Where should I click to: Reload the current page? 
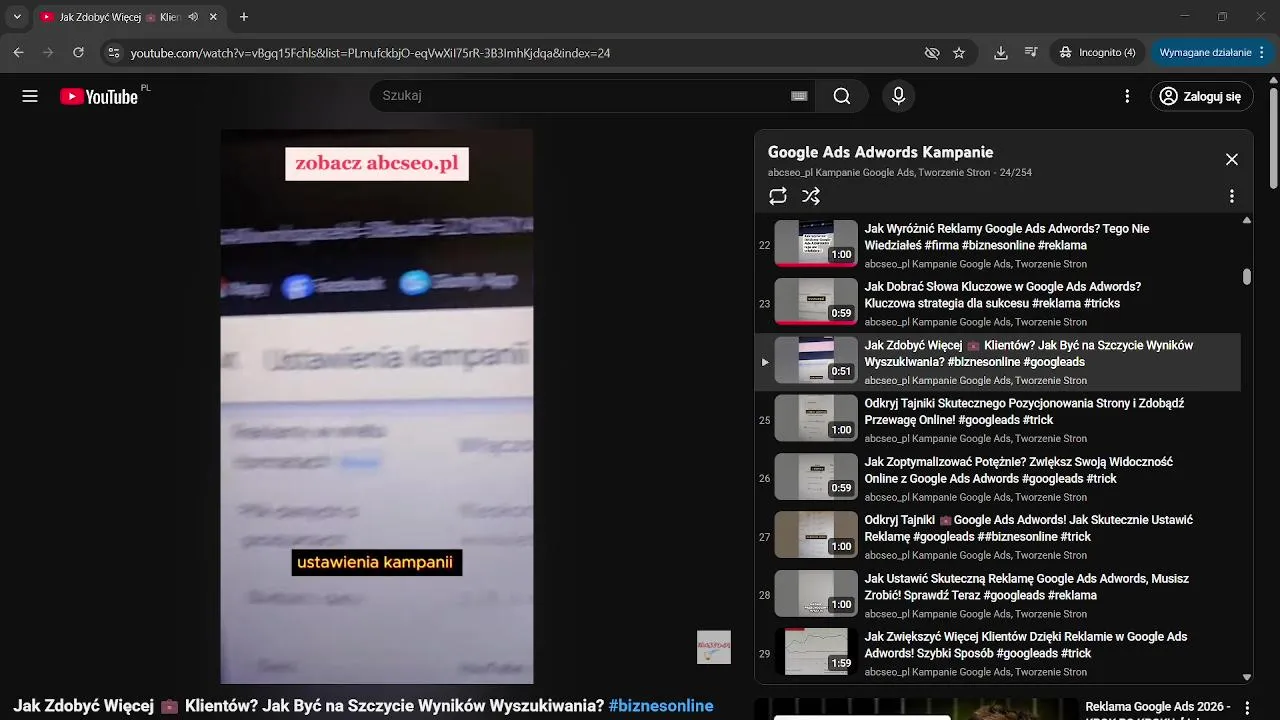[78, 52]
